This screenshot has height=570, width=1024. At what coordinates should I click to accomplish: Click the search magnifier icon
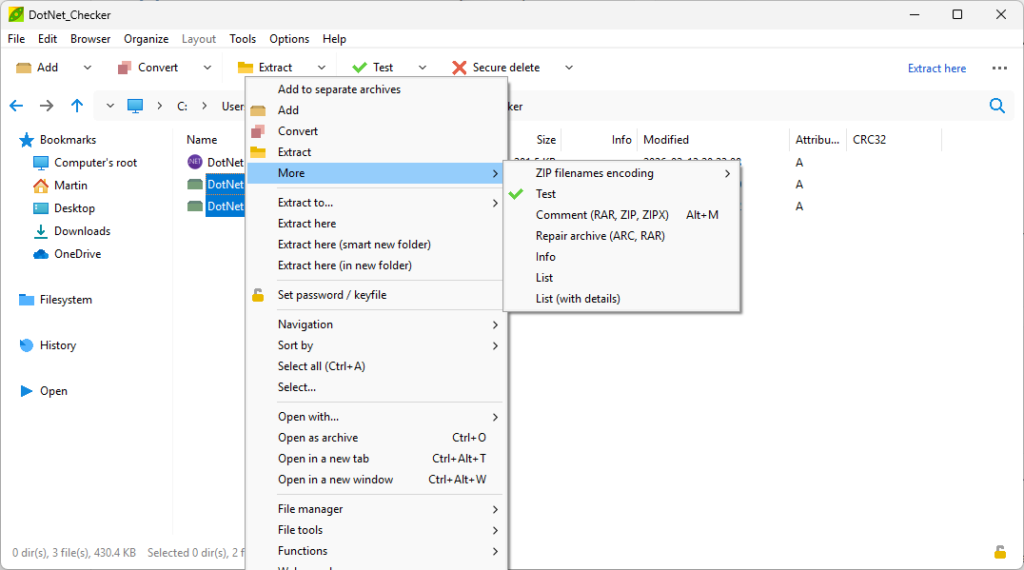pos(997,106)
